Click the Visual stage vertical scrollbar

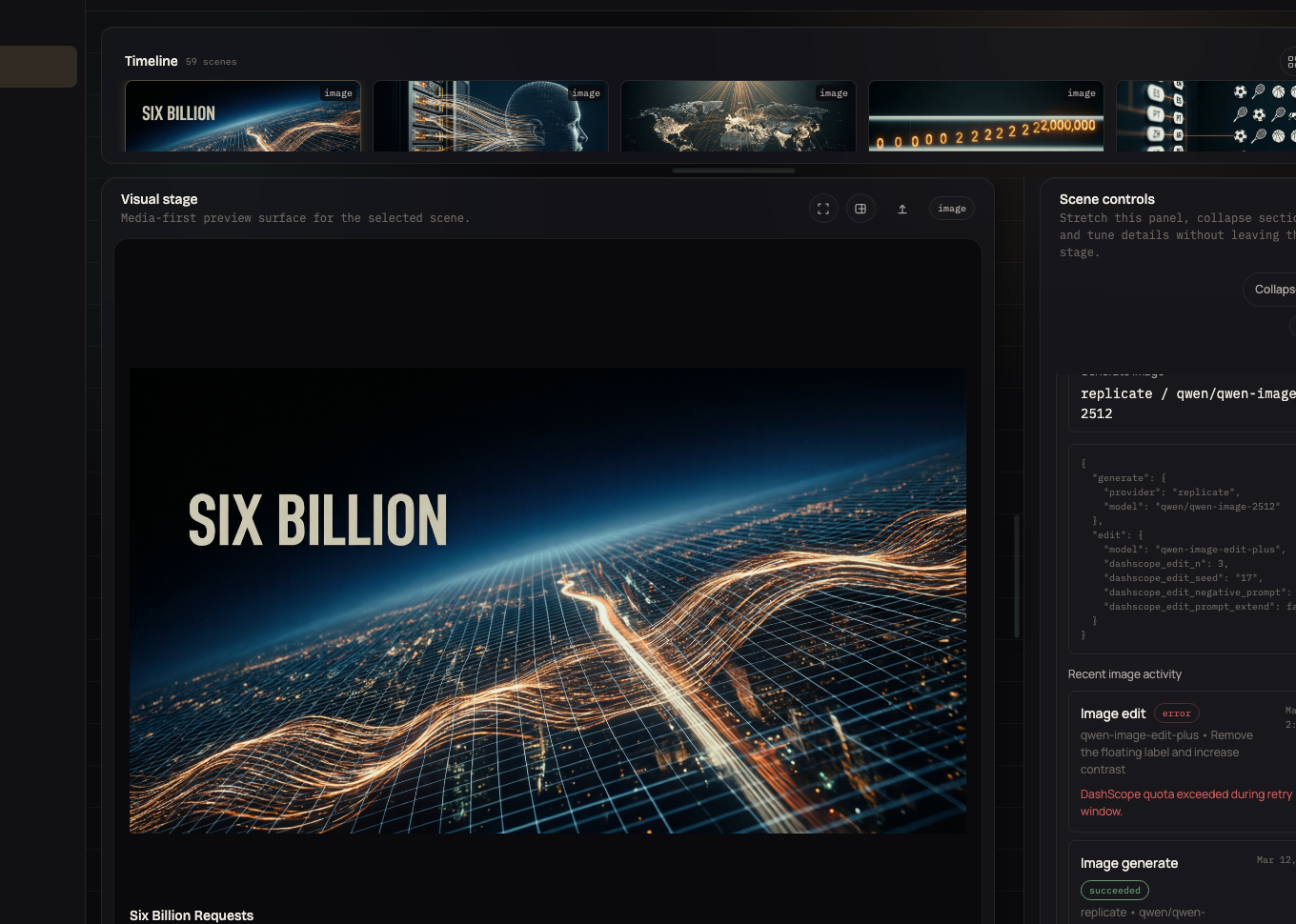point(1017,575)
